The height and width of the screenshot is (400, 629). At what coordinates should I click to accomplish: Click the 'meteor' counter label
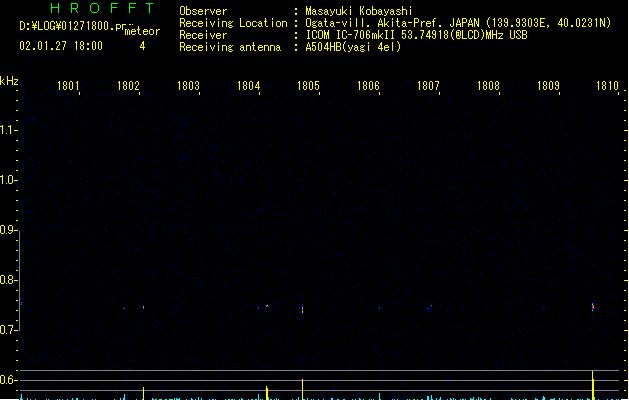(x=142, y=31)
